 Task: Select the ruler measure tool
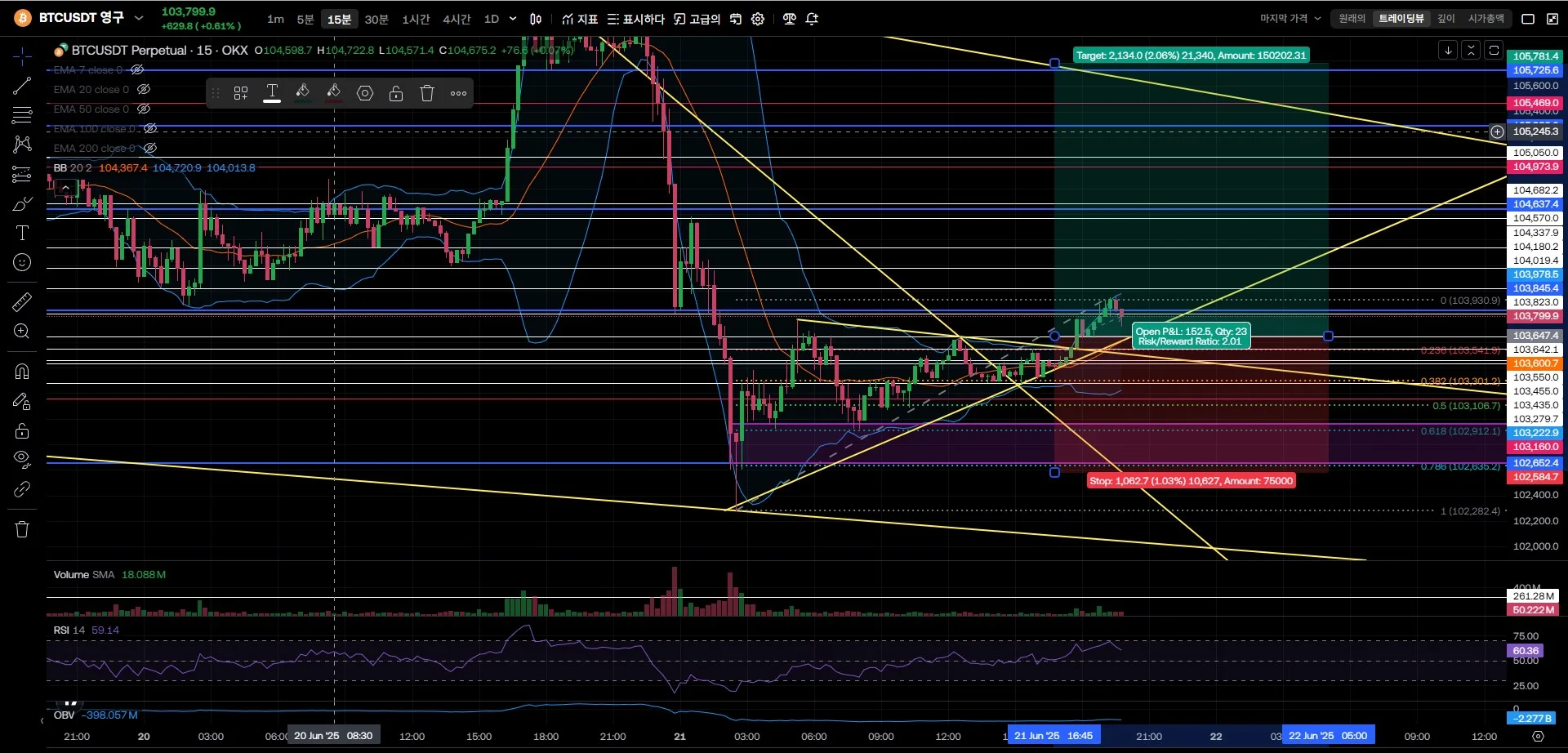click(x=22, y=302)
